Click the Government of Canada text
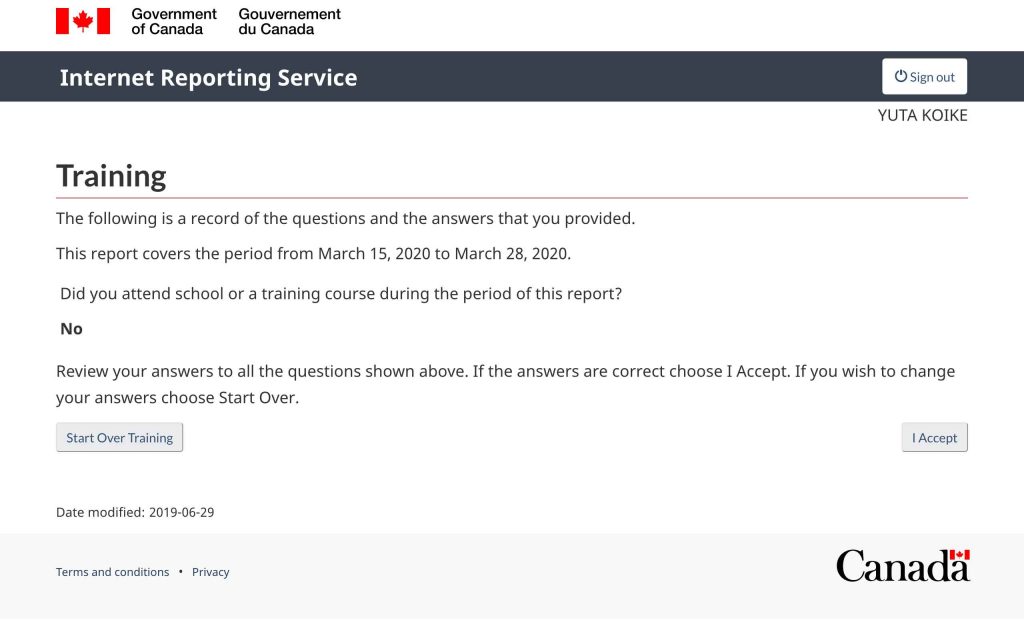Screen dimensions: 1024x620 pyautogui.click(x=174, y=22)
